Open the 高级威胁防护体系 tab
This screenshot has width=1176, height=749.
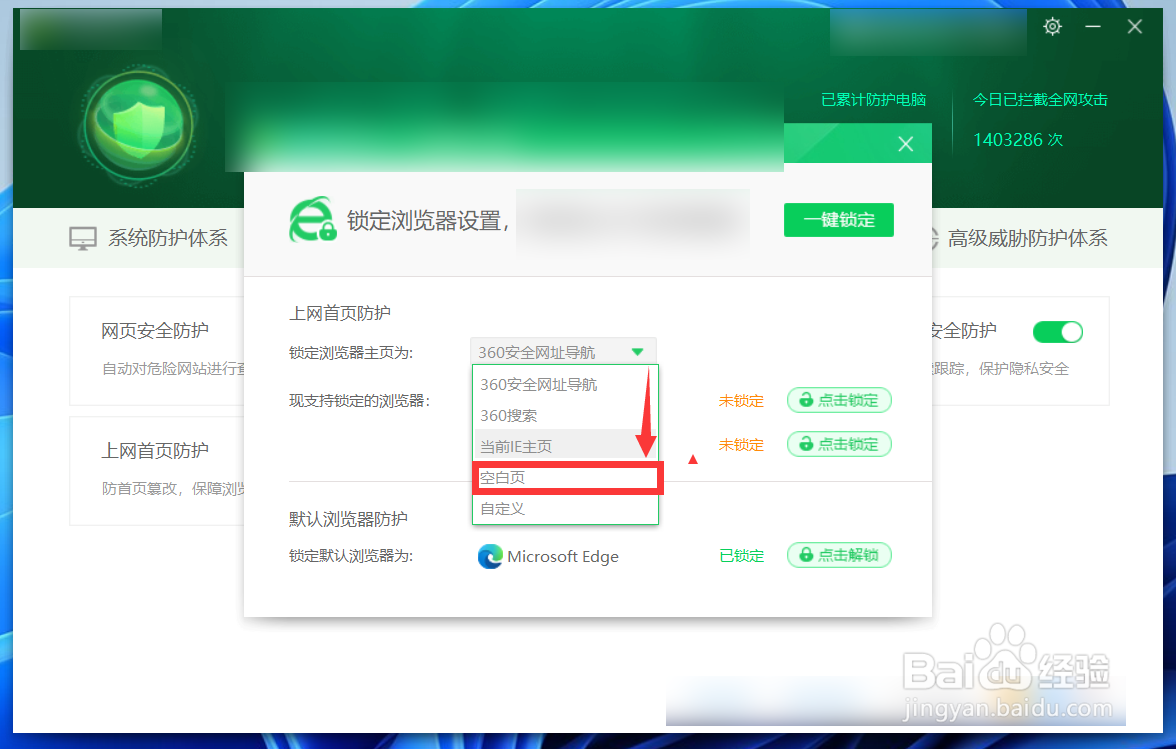pos(1028,238)
